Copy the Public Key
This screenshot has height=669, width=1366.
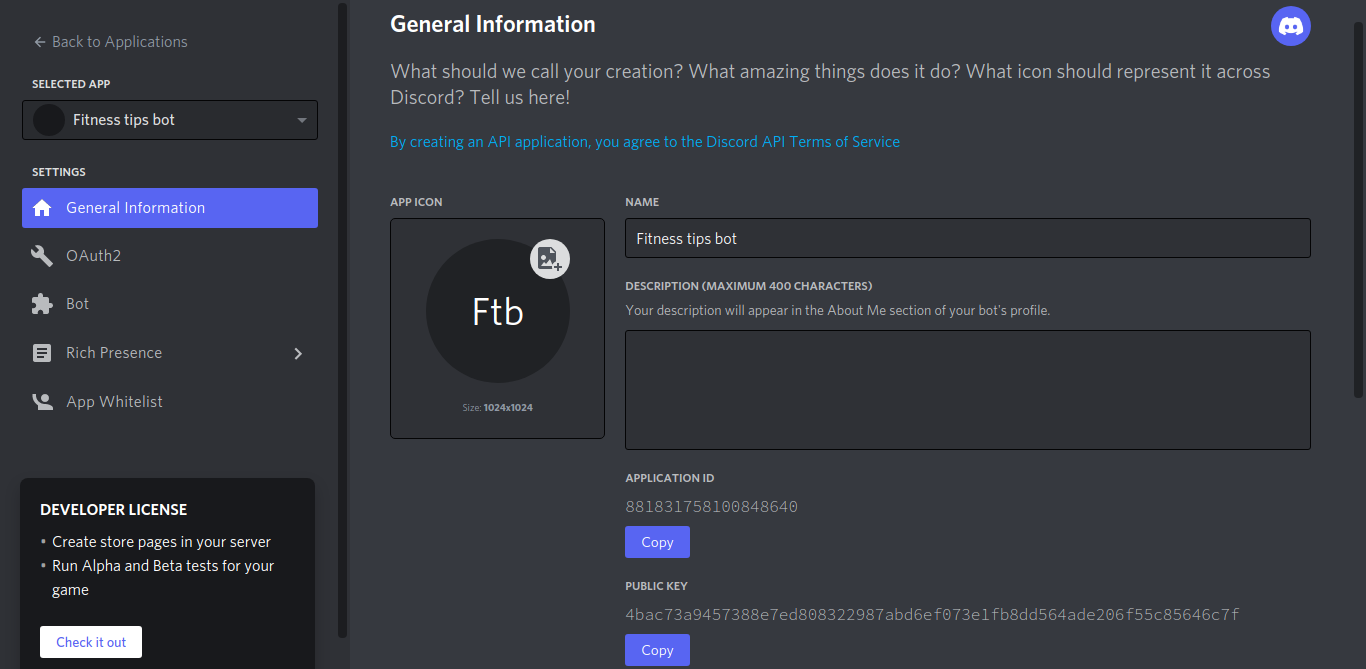coord(657,650)
